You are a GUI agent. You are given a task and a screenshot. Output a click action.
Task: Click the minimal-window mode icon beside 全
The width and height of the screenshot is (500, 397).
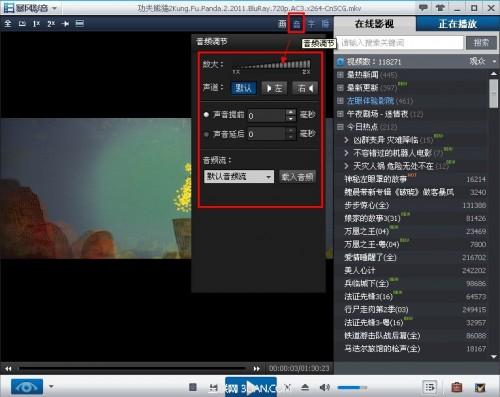[x=22, y=24]
